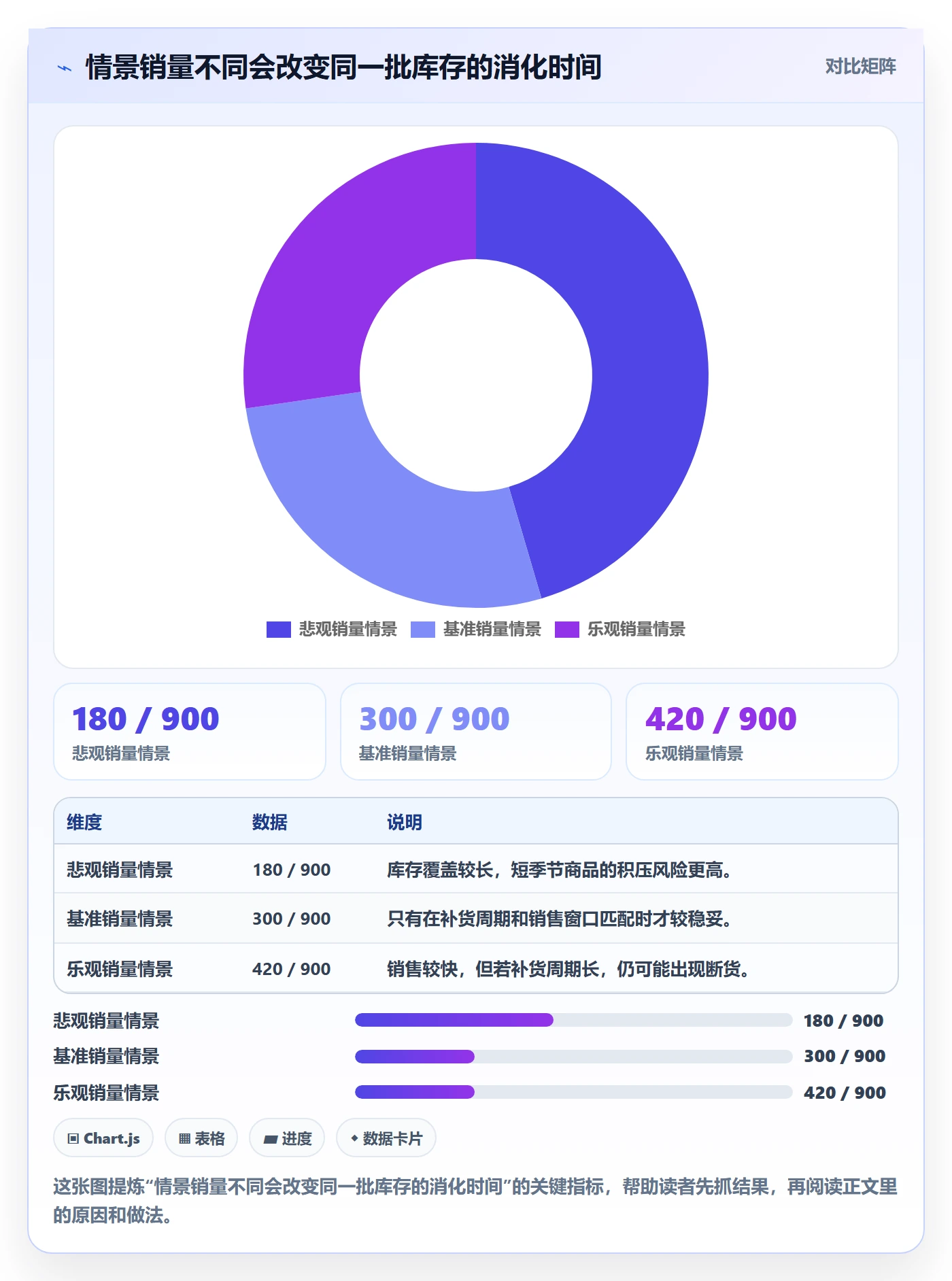Click the 说明 column header
This screenshot has height=1281, width=952.
click(x=405, y=822)
